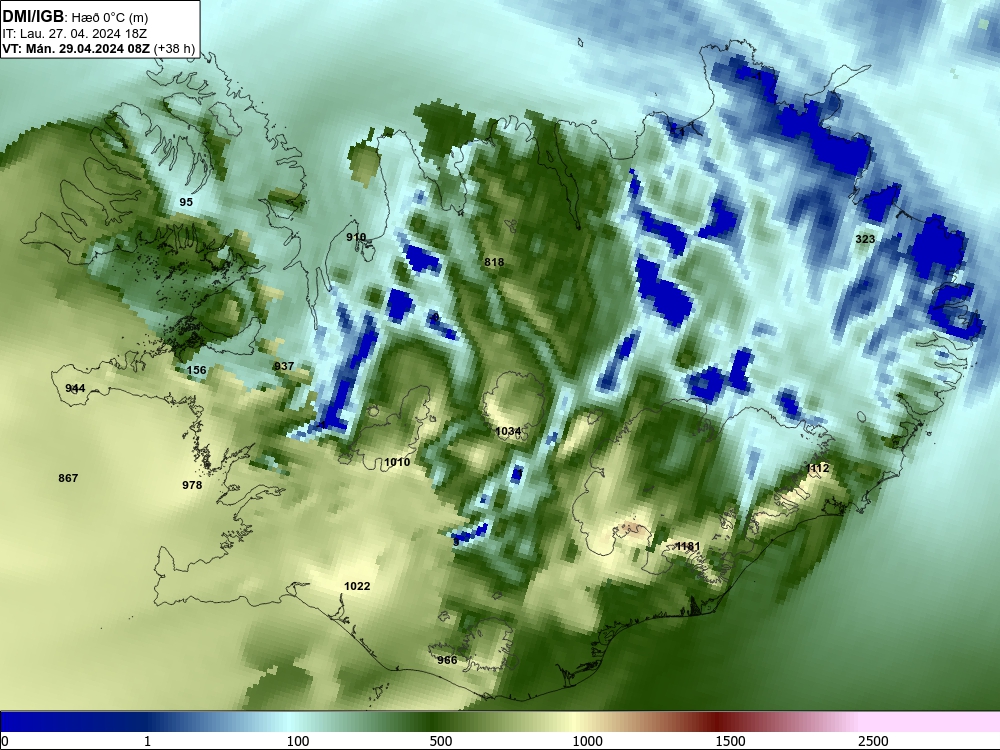Image resolution: width=1000 pixels, height=750 pixels.
Task: Click the map value 95
Action: (x=186, y=202)
